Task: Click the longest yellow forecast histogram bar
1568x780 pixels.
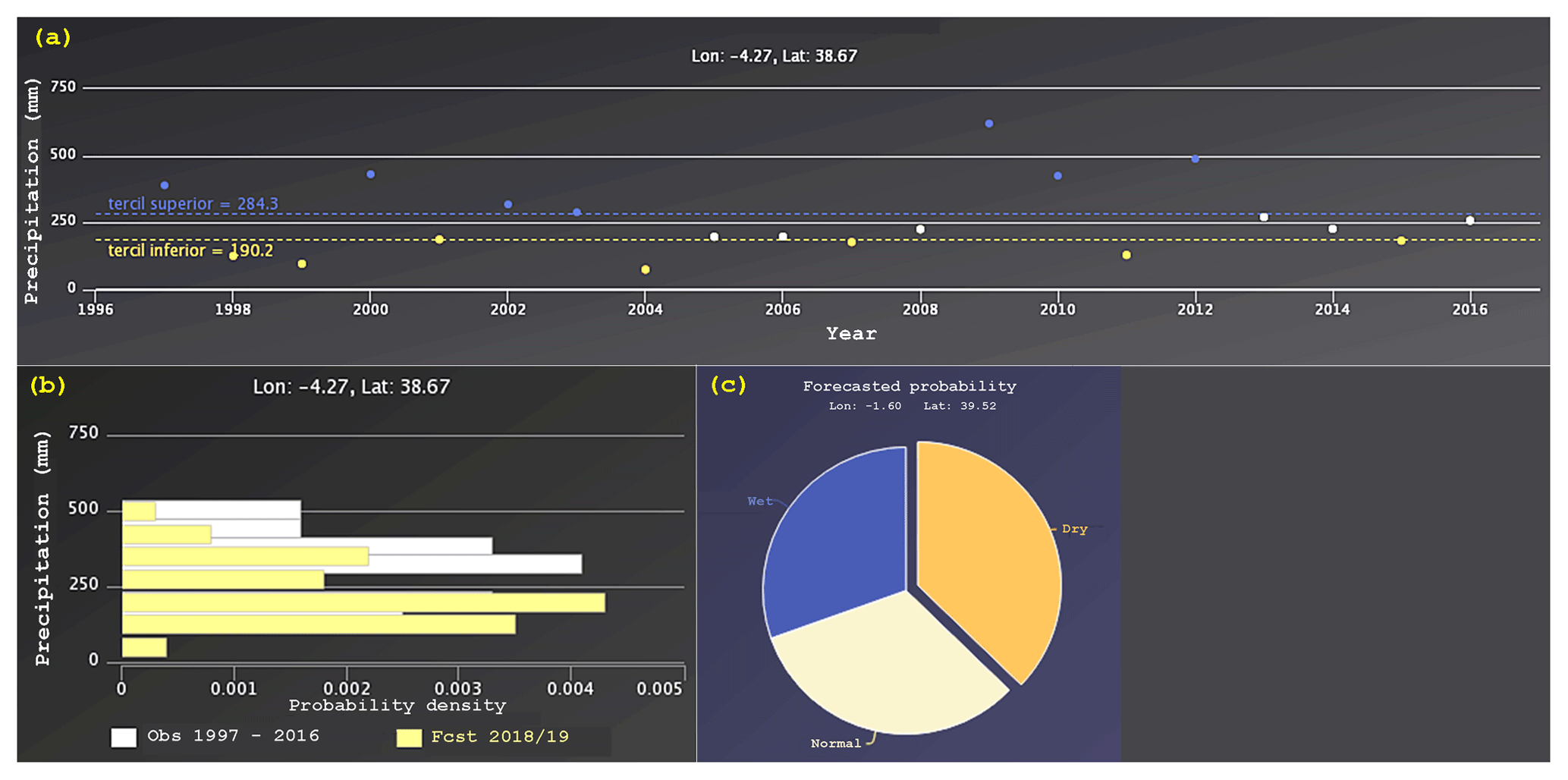Action: 363,602
